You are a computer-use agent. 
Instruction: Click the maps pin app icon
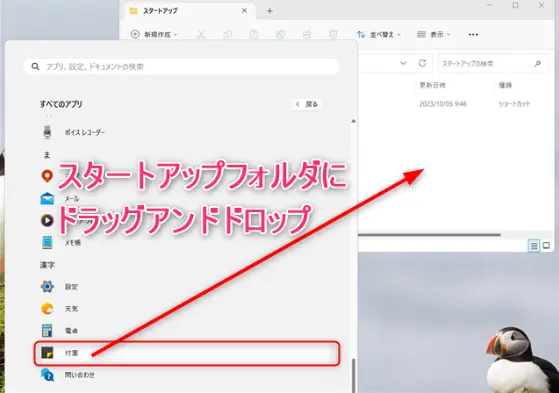pos(47,176)
